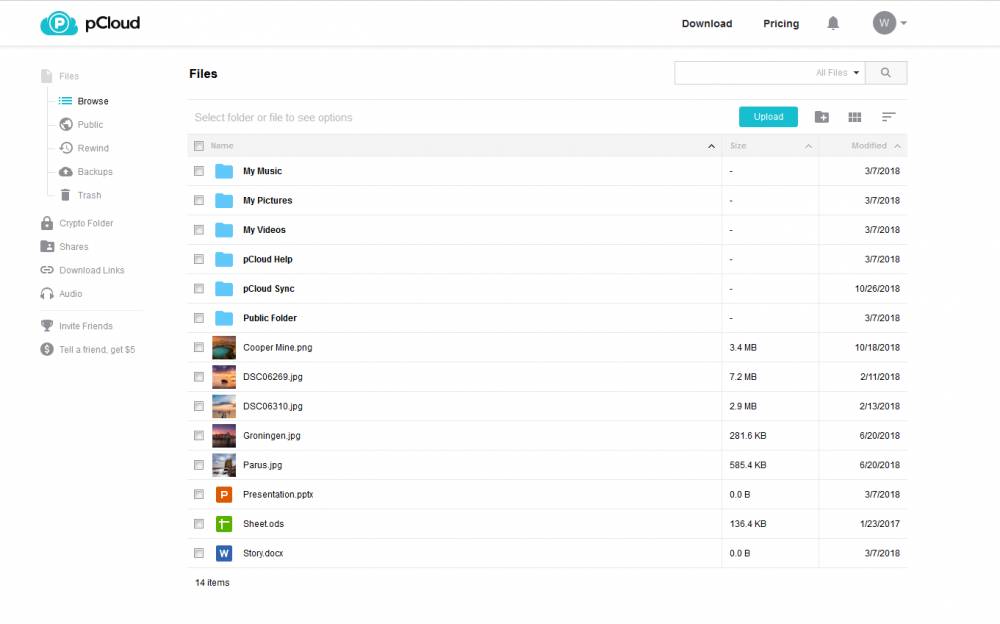This screenshot has width=1000, height=624.
Task: Open the pCloud Sync folder icon
Action: click(x=224, y=288)
